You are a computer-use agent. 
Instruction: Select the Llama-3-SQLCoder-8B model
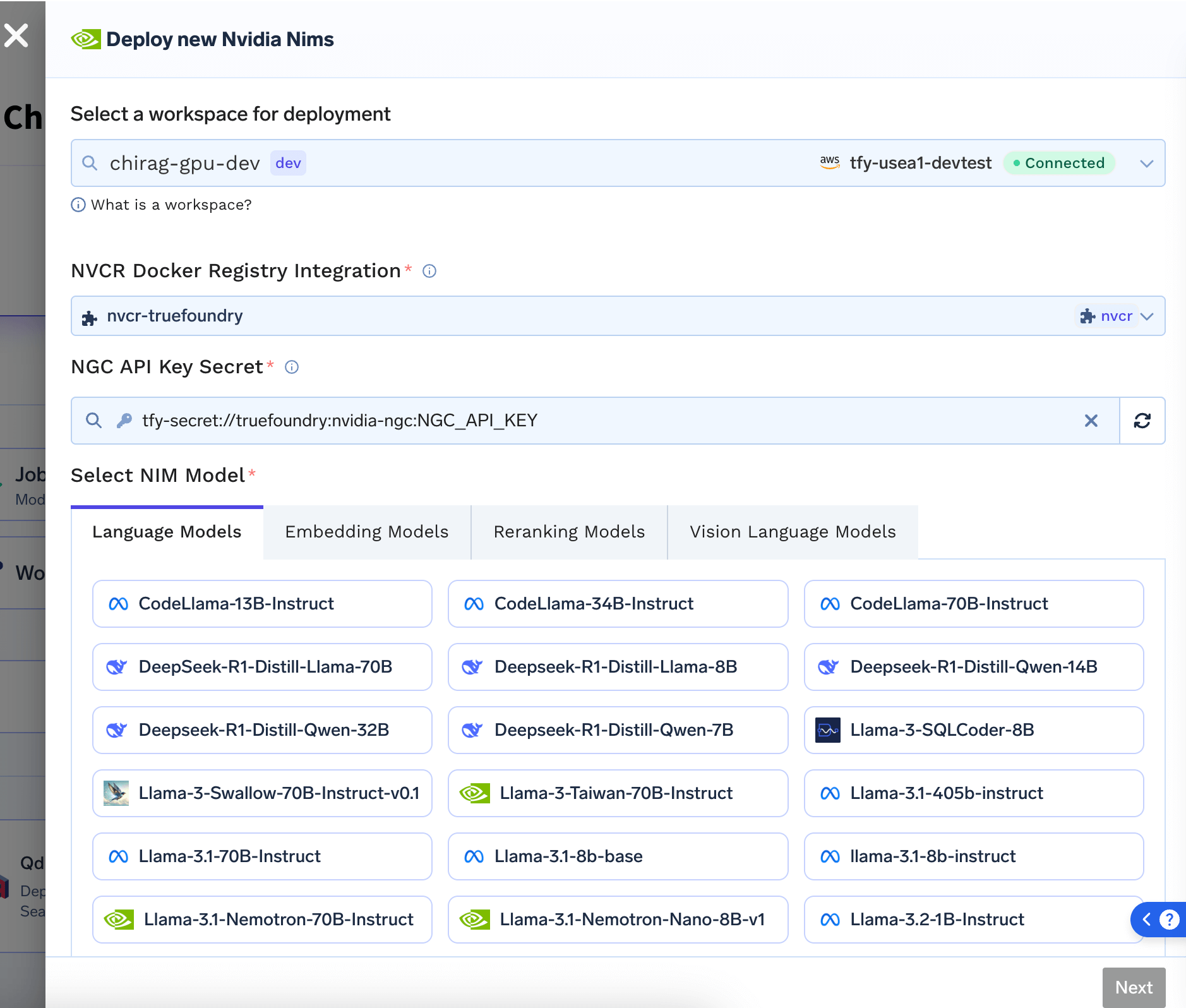pyautogui.click(x=973, y=730)
